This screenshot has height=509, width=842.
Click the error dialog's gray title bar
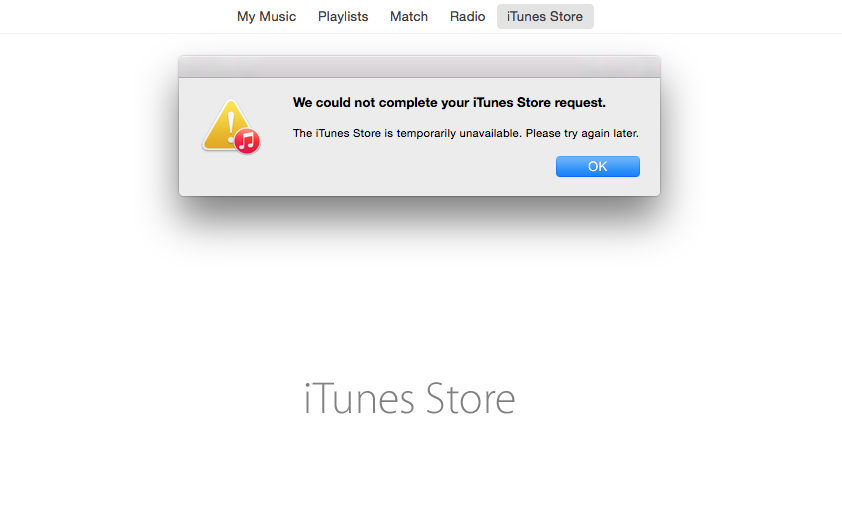[419, 67]
